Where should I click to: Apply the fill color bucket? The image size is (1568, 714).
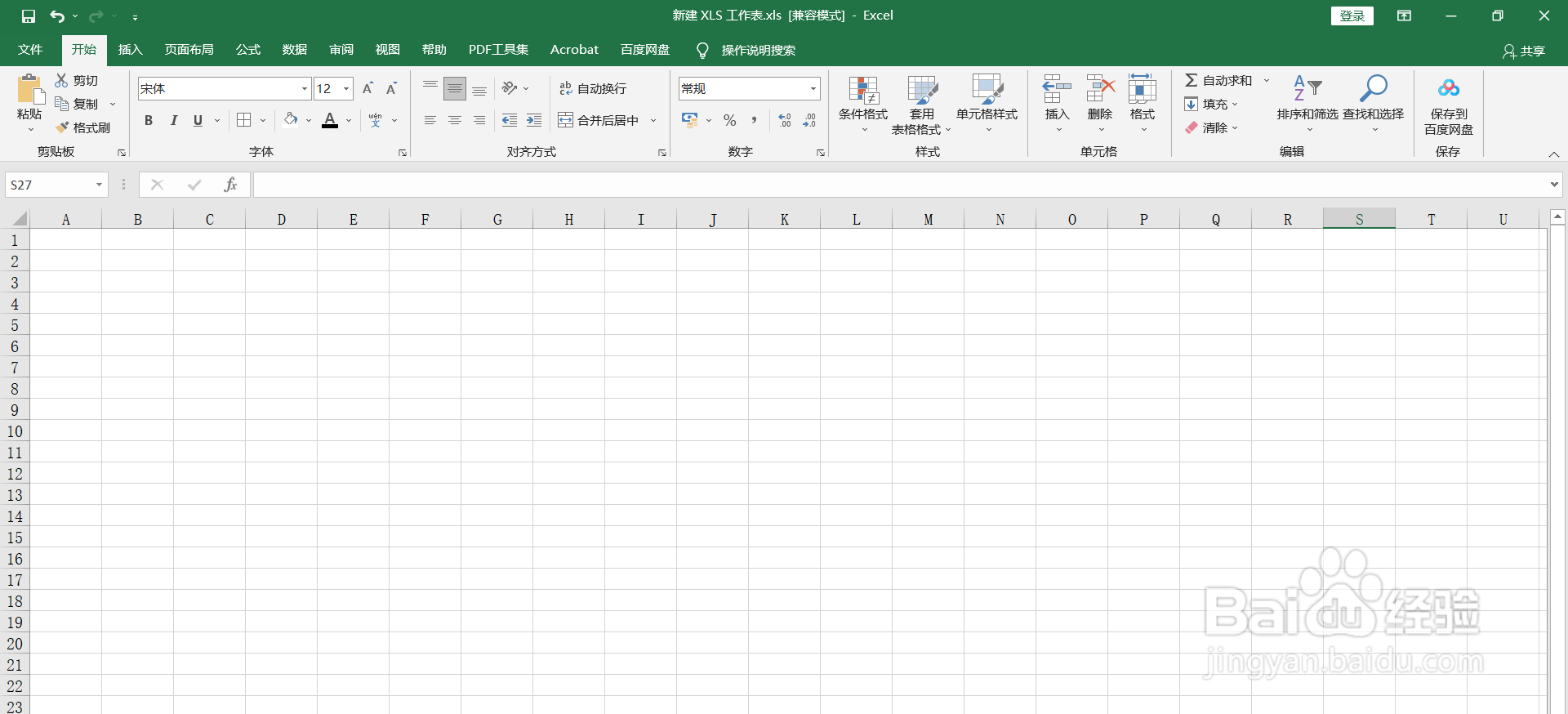tap(291, 120)
